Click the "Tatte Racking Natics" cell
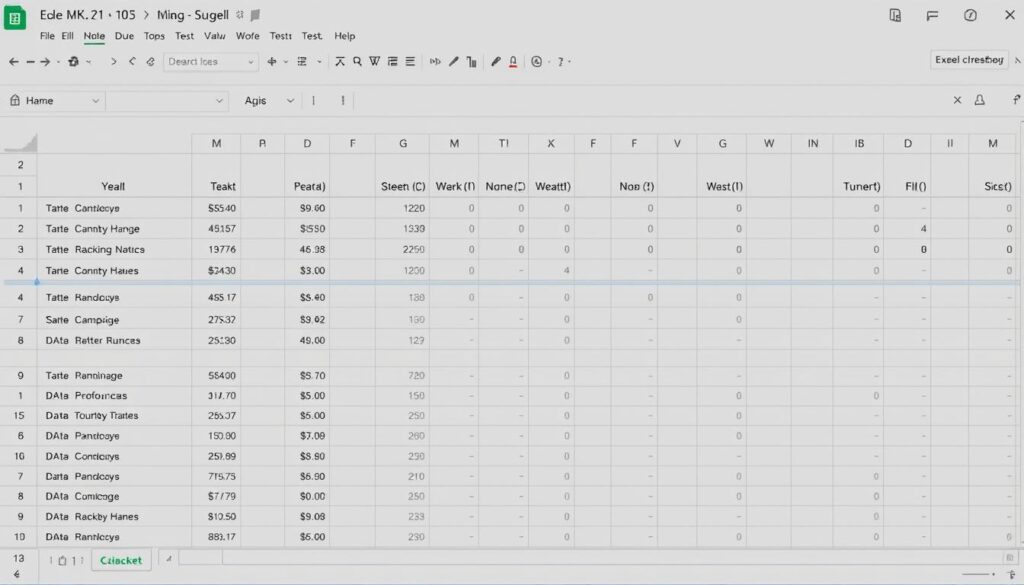This screenshot has height=585, width=1024. pyautogui.click(x=95, y=250)
